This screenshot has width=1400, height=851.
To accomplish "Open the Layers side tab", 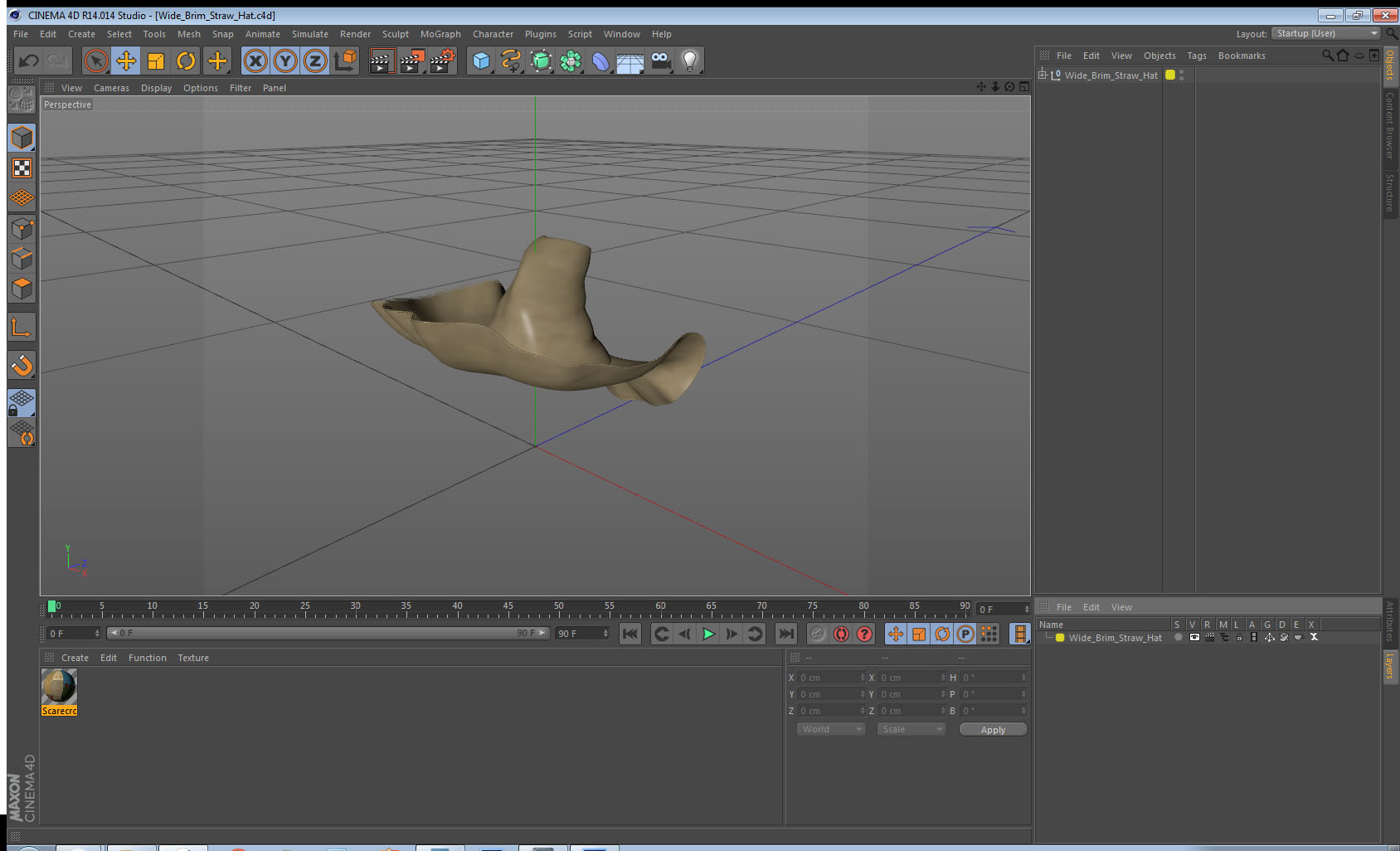I will (1390, 666).
